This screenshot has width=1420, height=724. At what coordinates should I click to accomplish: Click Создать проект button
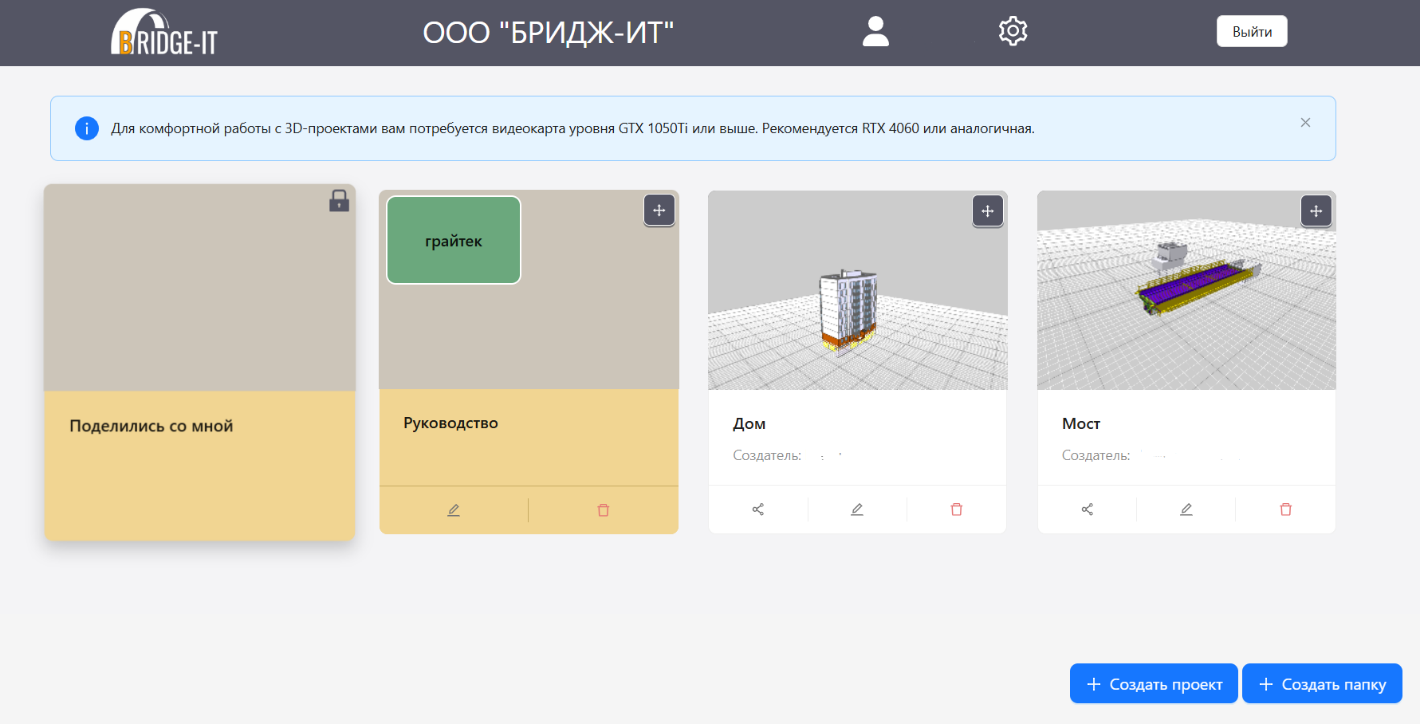[1154, 684]
